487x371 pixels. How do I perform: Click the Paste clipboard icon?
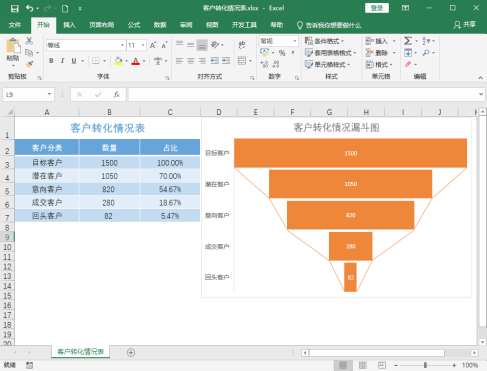click(x=13, y=46)
